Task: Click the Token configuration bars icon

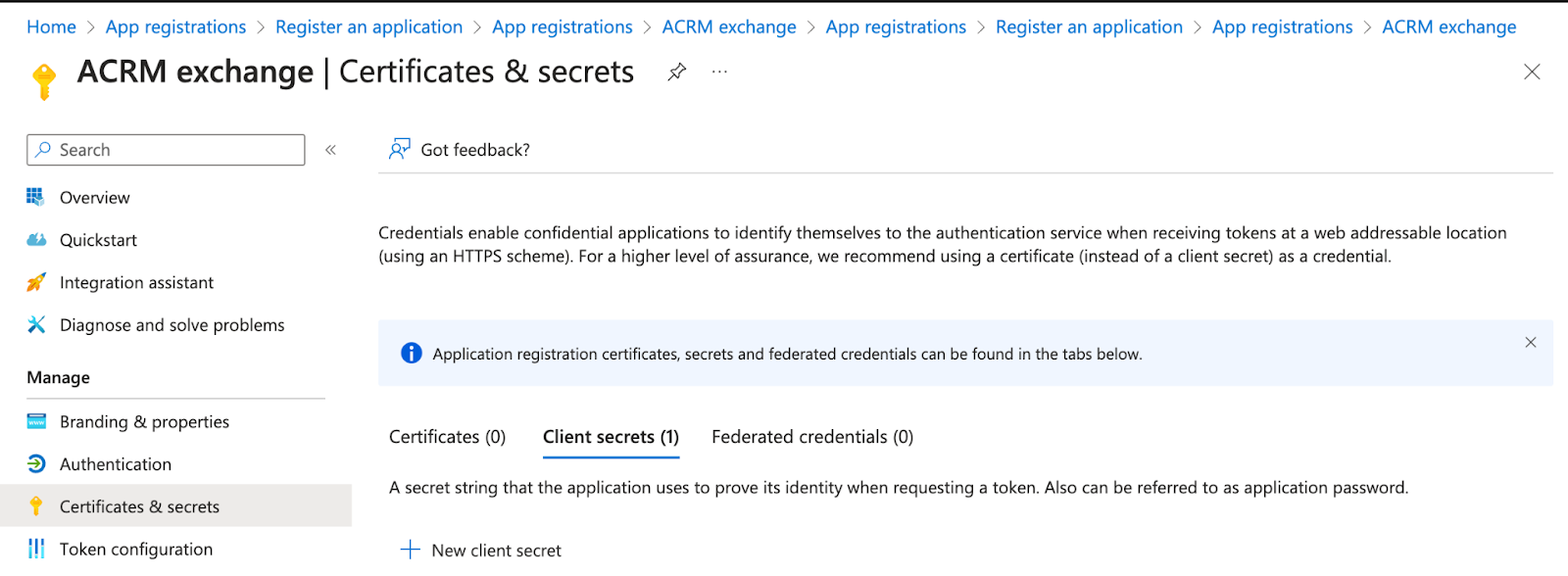Action: 36,549
